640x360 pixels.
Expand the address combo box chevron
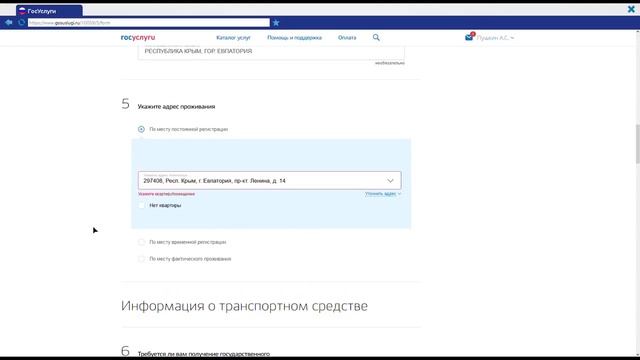tap(390, 181)
